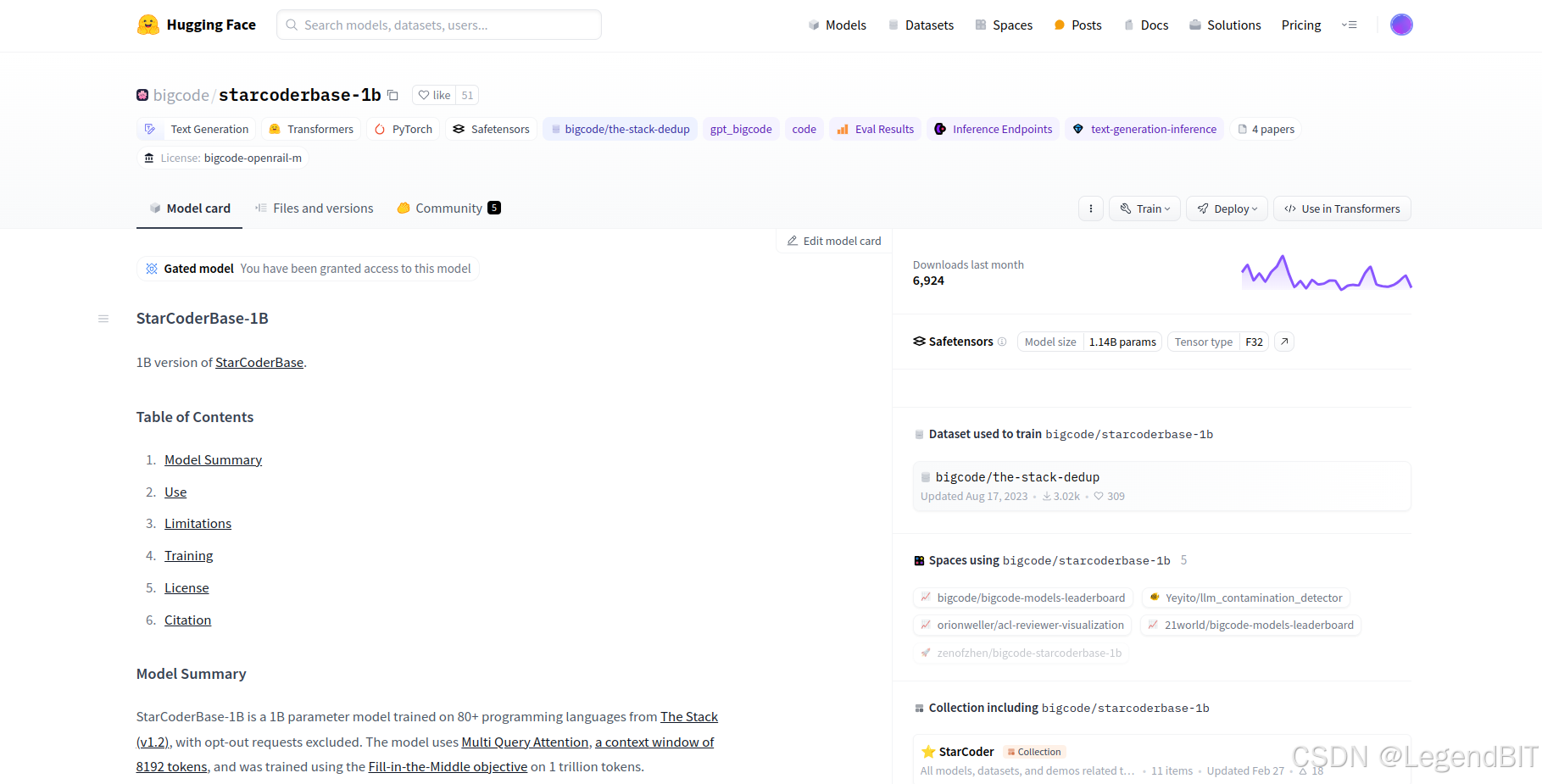
Task: Open 21world/bigcode-models-leaderboard space
Action: click(1250, 626)
